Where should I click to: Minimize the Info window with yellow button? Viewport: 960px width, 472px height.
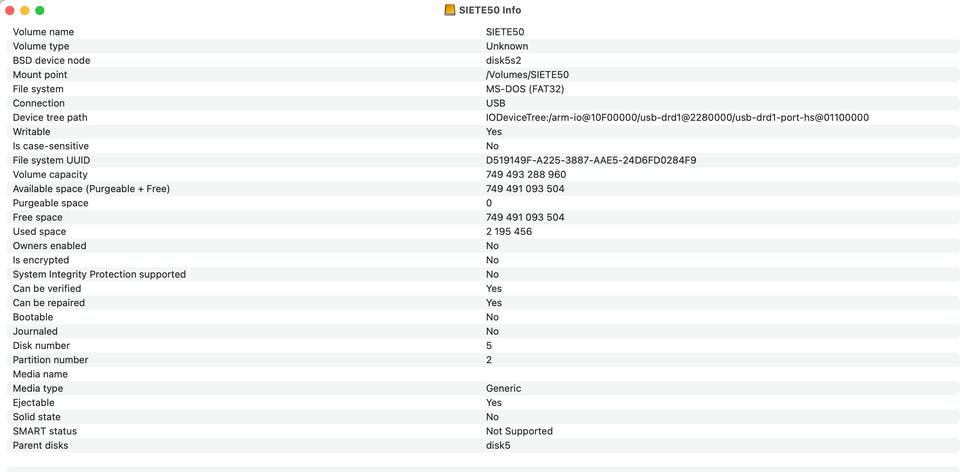(25, 10)
